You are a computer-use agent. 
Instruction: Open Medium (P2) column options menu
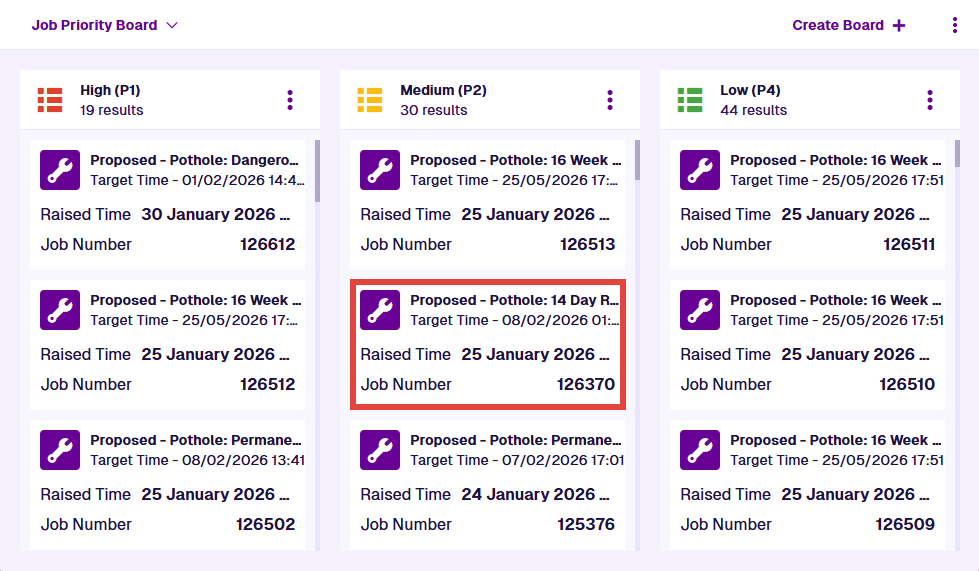[x=610, y=100]
